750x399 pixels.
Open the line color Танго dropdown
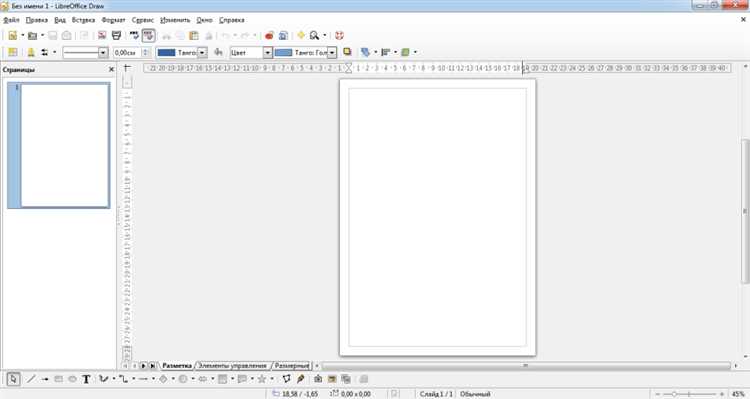click(202, 53)
